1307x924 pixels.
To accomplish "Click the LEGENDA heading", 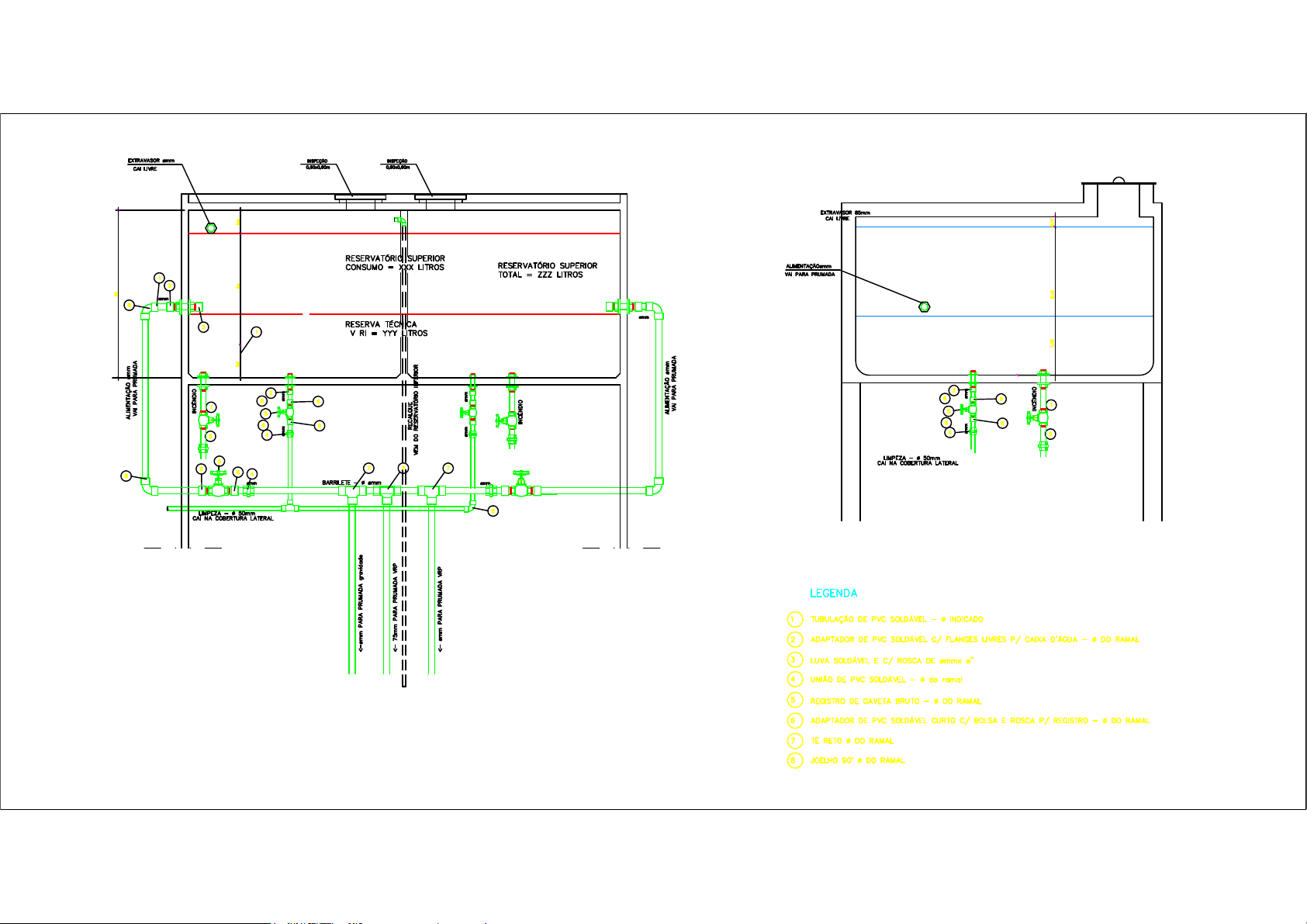I will pyautogui.click(x=834, y=594).
